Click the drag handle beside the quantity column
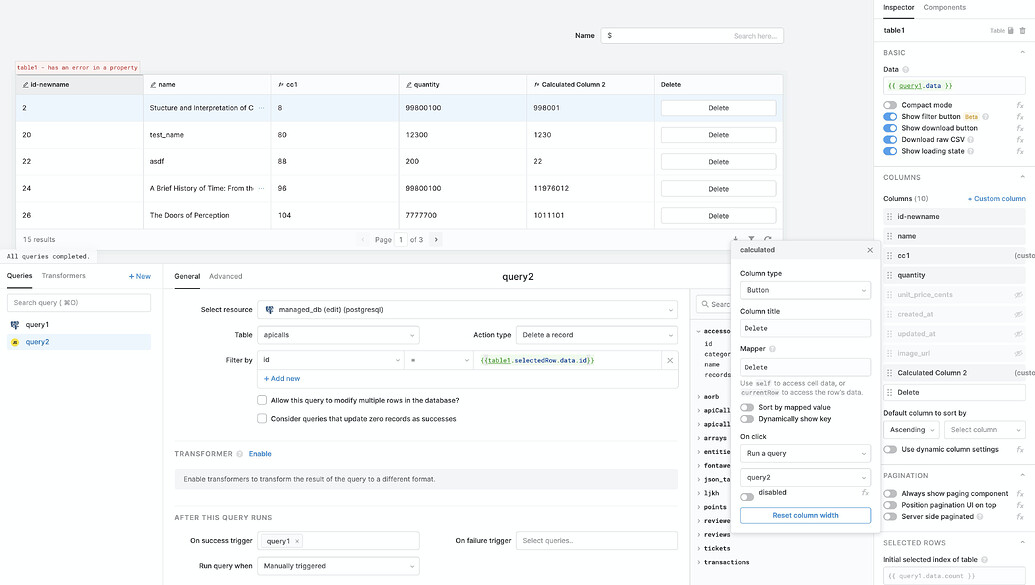The width and height of the screenshot is (1035, 585). coord(890,275)
